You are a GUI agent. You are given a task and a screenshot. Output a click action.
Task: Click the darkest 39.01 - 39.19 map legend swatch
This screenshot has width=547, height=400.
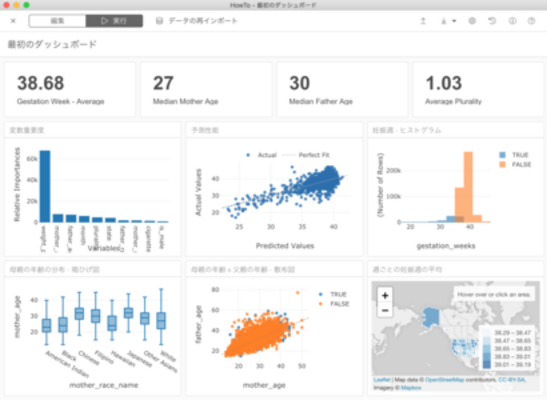click(487, 364)
